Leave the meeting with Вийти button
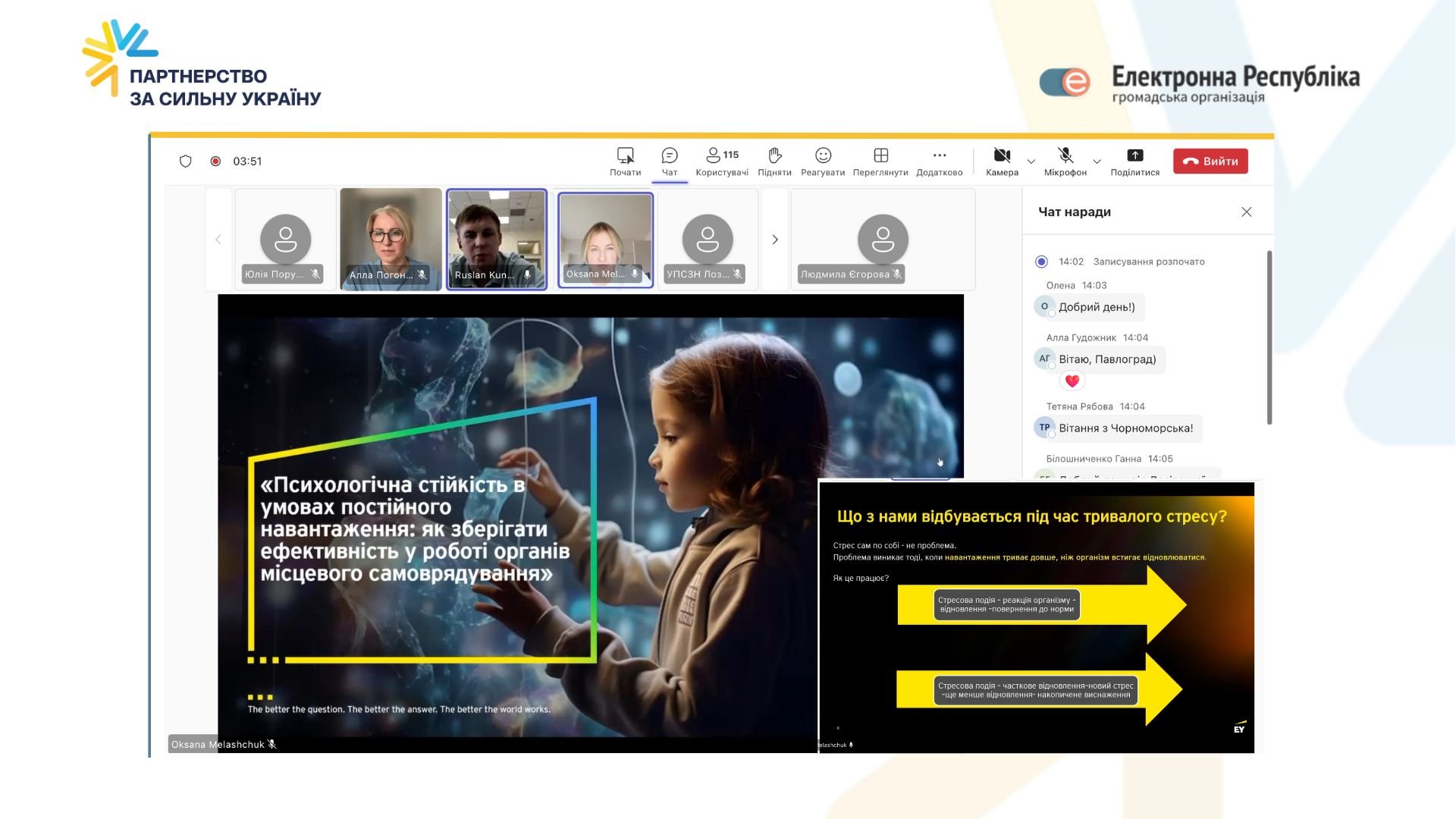 [x=1210, y=161]
